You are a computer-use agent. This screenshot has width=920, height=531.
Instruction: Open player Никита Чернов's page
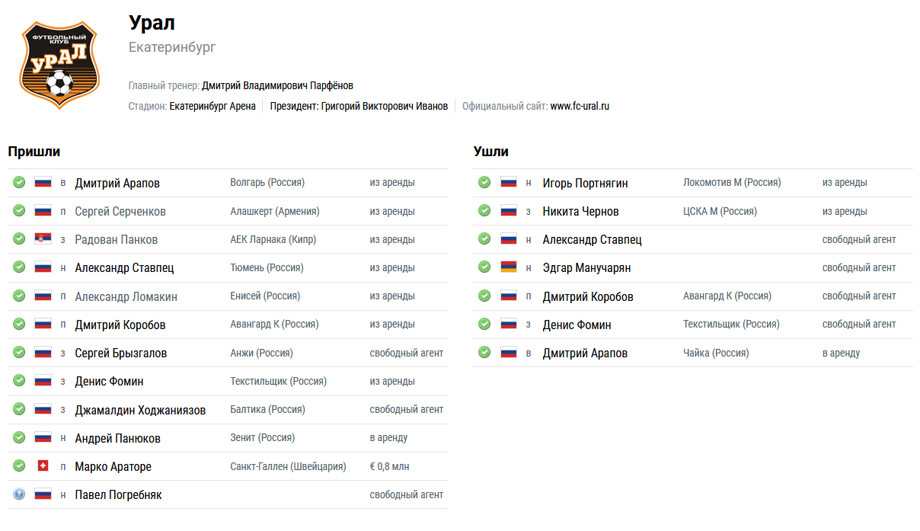580,211
